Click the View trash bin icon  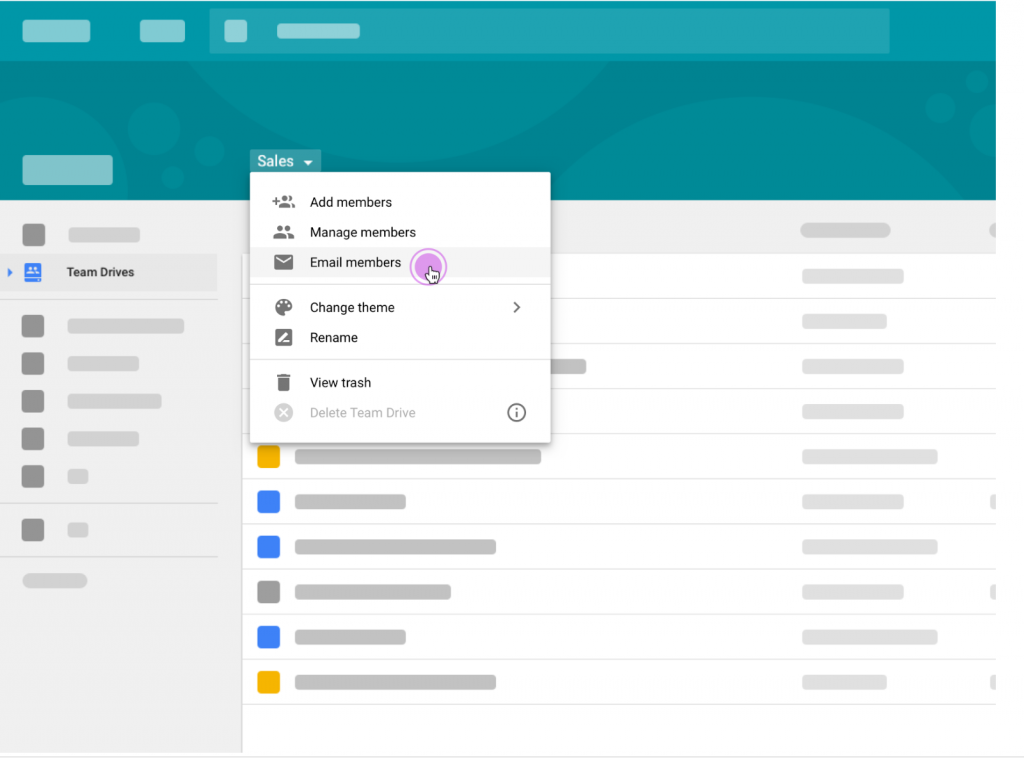pyautogui.click(x=283, y=382)
